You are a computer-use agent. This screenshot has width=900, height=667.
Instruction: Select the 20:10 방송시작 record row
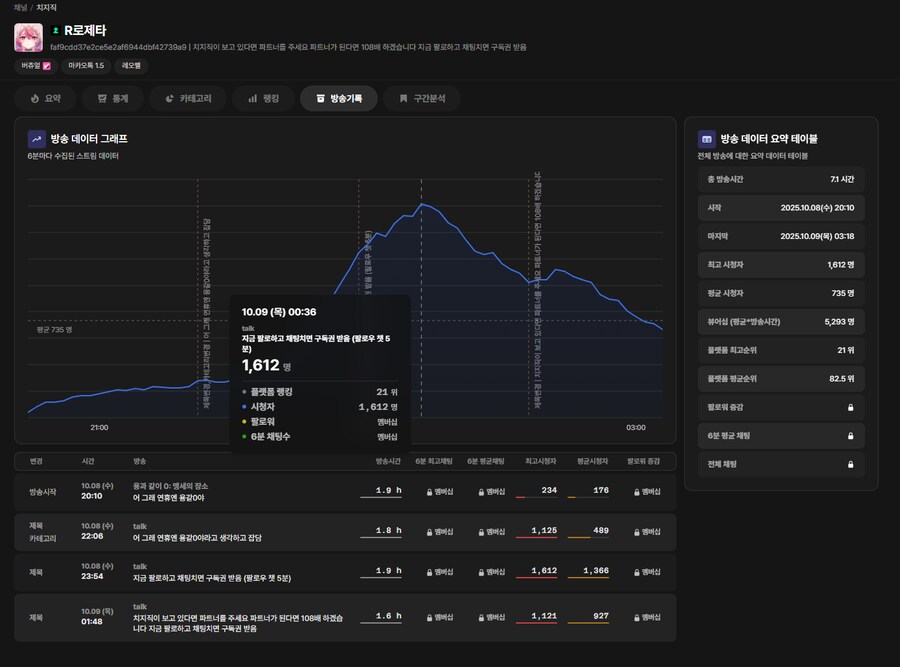click(x=345, y=490)
